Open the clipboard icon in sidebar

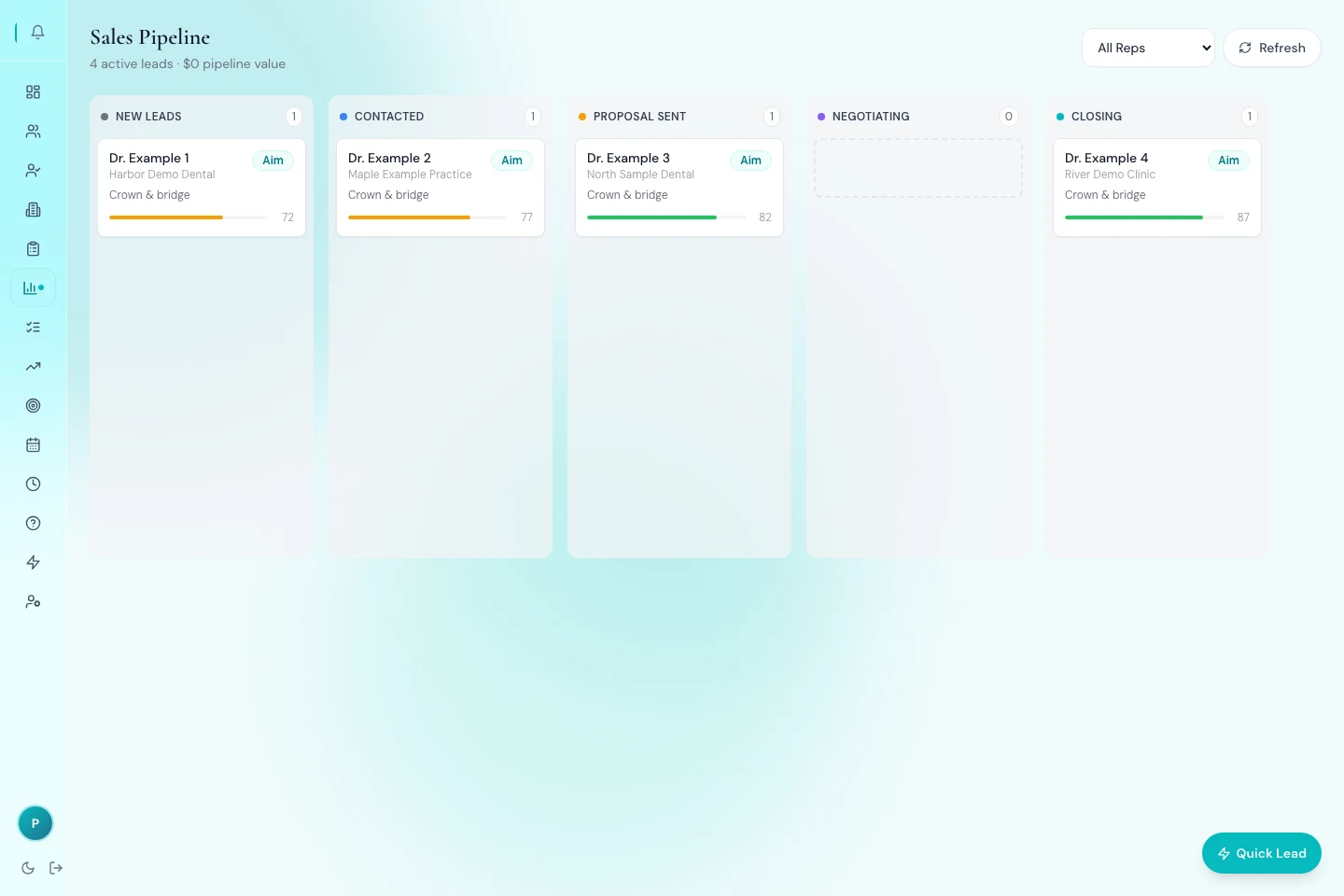coord(34,248)
